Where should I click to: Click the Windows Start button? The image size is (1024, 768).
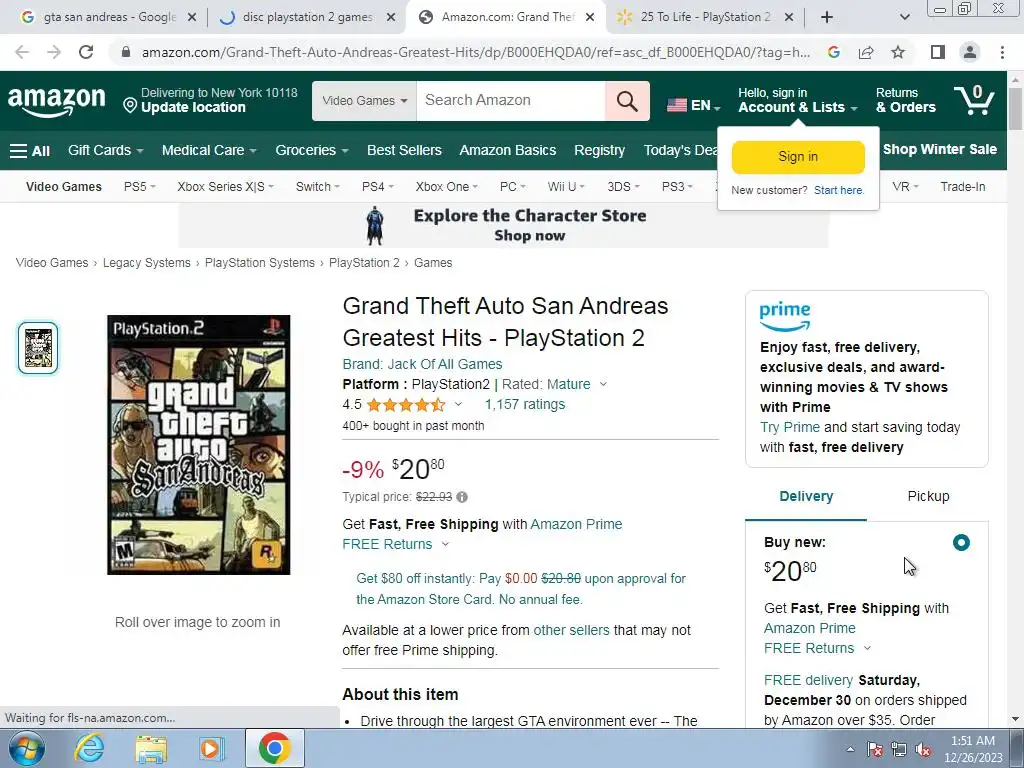point(27,748)
